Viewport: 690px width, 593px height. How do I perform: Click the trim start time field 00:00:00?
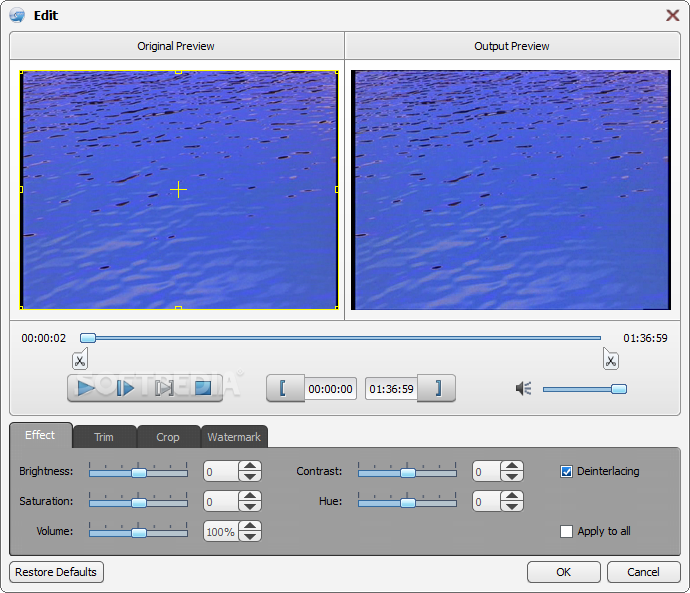pos(330,389)
